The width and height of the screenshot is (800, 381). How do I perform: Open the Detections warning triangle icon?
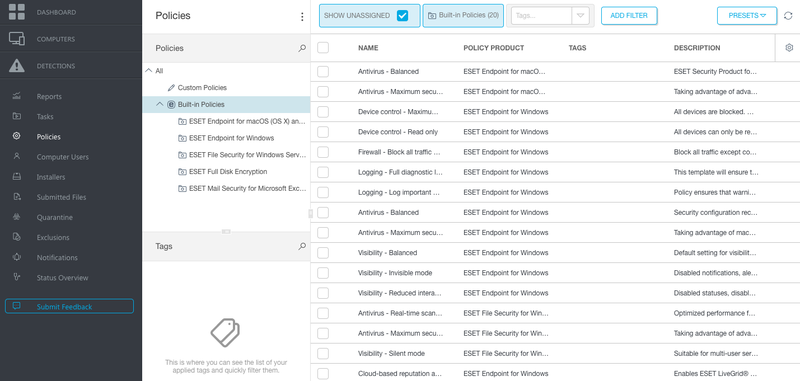(x=17, y=65)
